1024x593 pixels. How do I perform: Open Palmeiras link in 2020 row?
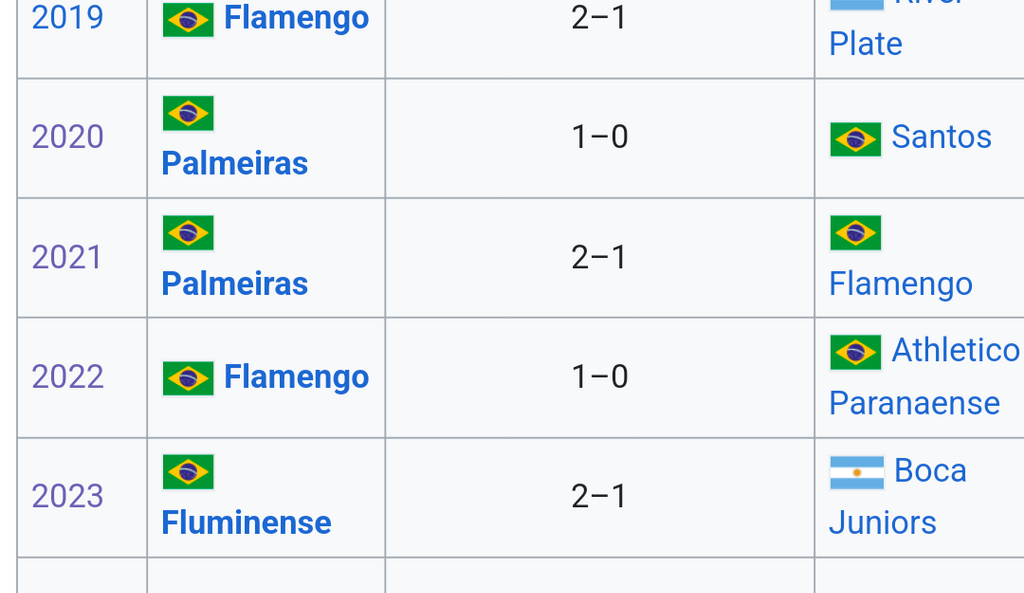(x=234, y=163)
